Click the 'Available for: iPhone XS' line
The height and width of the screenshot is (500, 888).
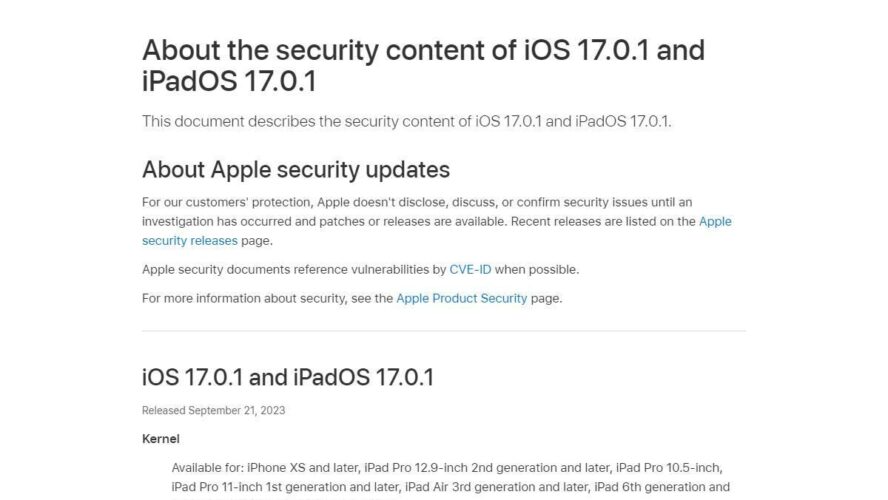pos(447,468)
